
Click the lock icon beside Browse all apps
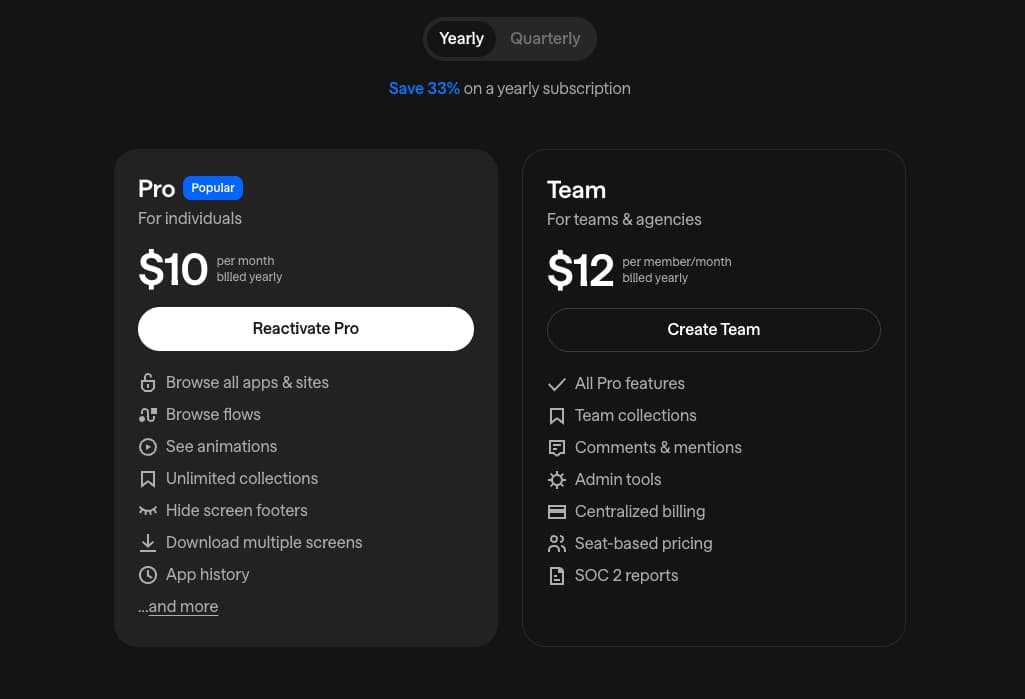click(x=148, y=383)
